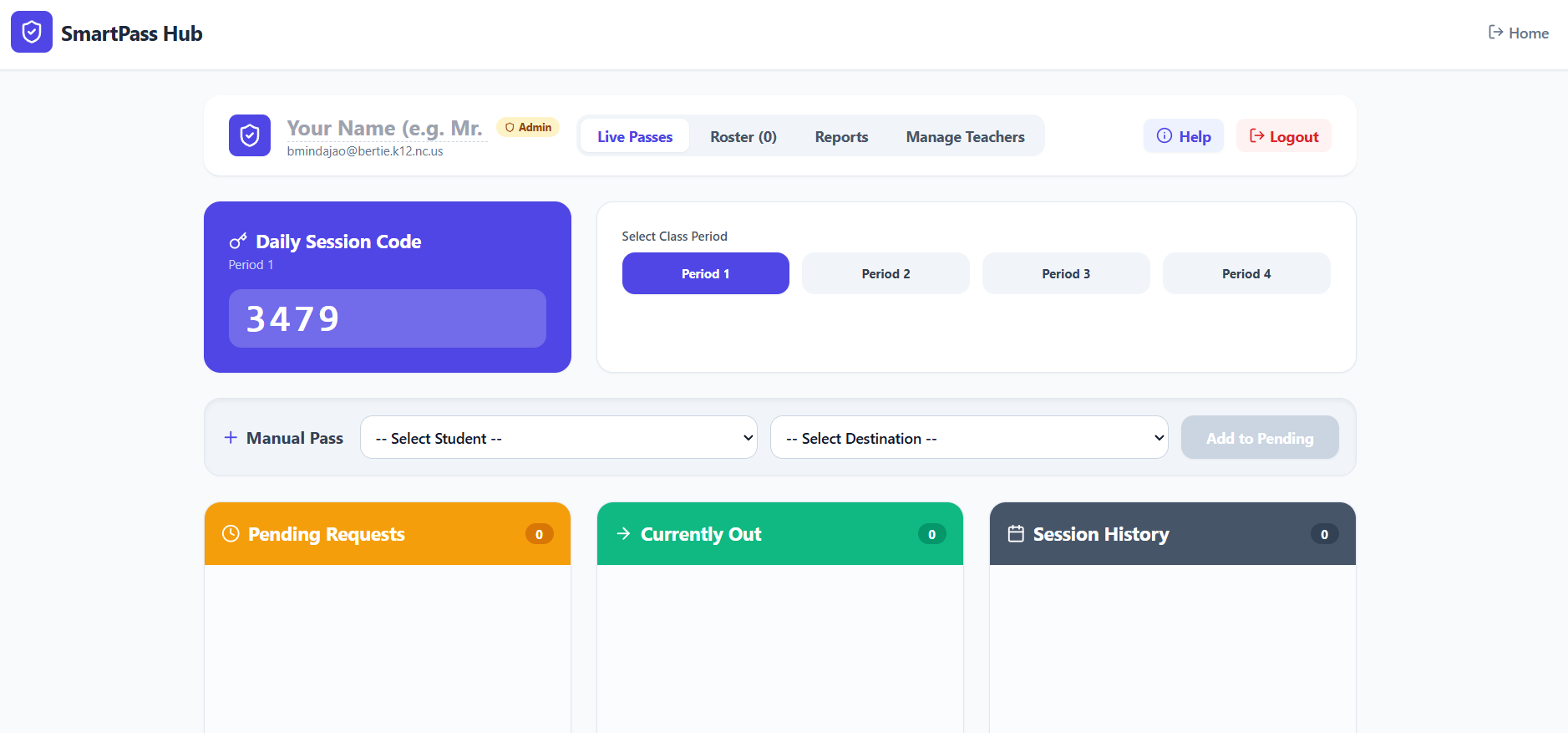Click the clock icon in Pending Requests header

coord(231,533)
